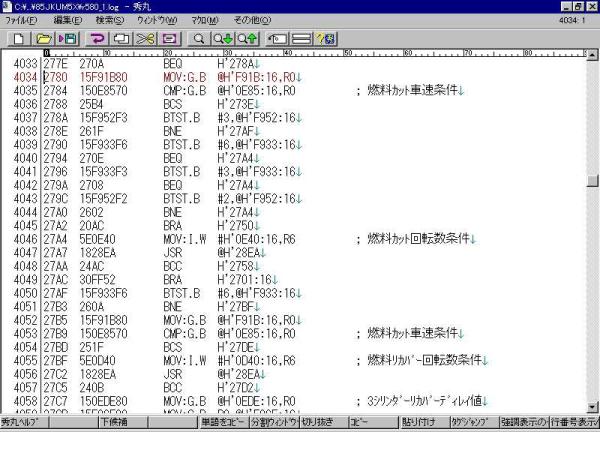Click CMP:G.B mnemonic on line 4053

coord(184,334)
